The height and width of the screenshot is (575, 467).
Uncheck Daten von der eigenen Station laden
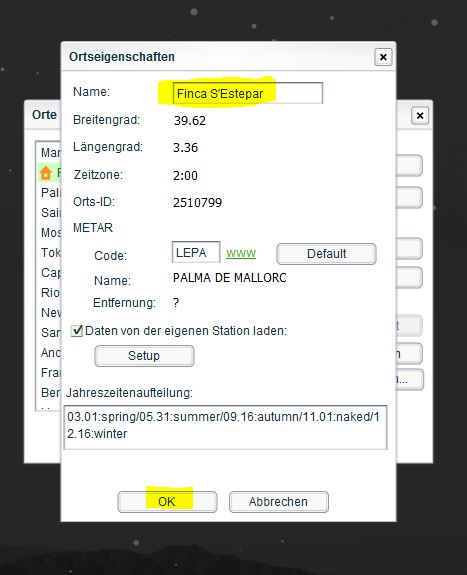click(77, 330)
